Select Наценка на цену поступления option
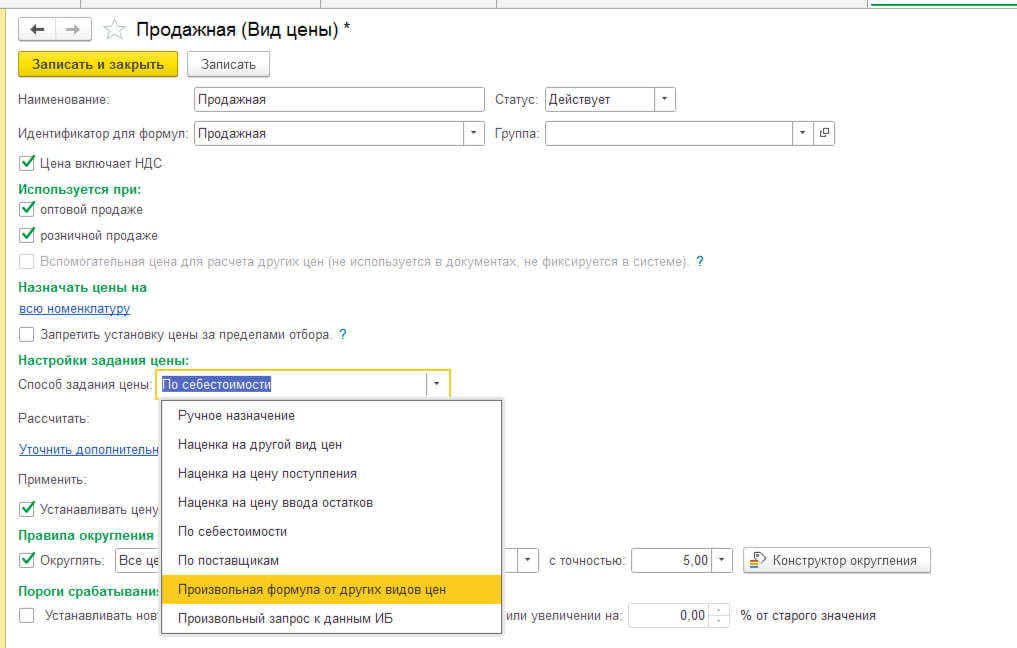This screenshot has height=648, width=1017. pyautogui.click(x=267, y=473)
